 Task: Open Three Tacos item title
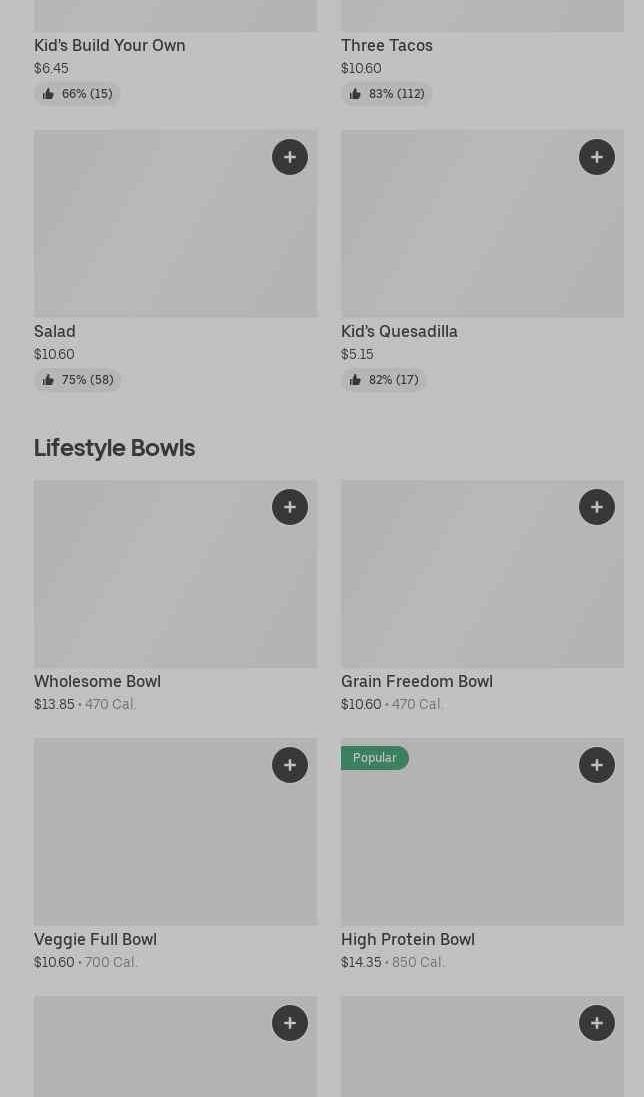386,45
